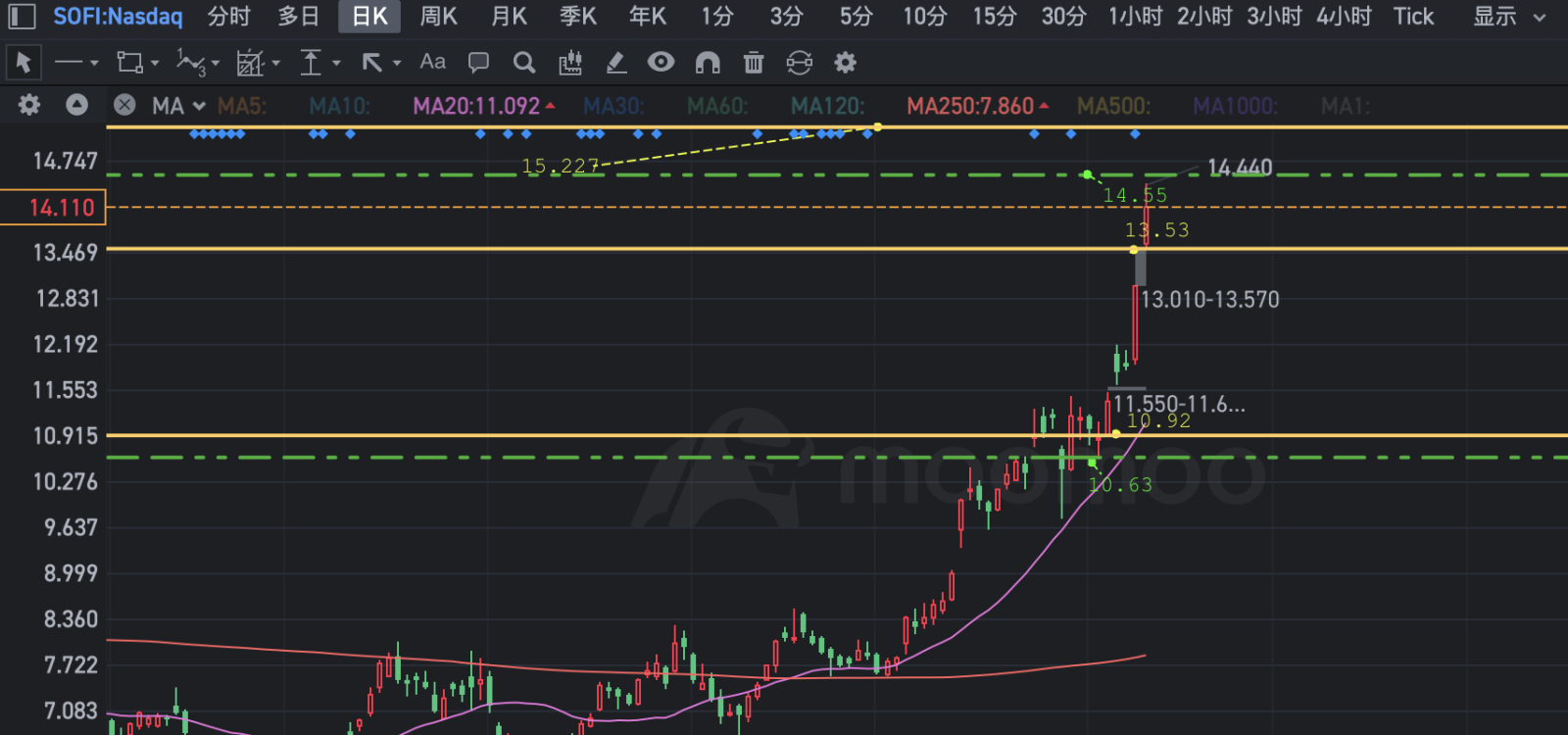Select the price range measure tool
Viewport: 1568px width, 735px height.
(x=311, y=63)
